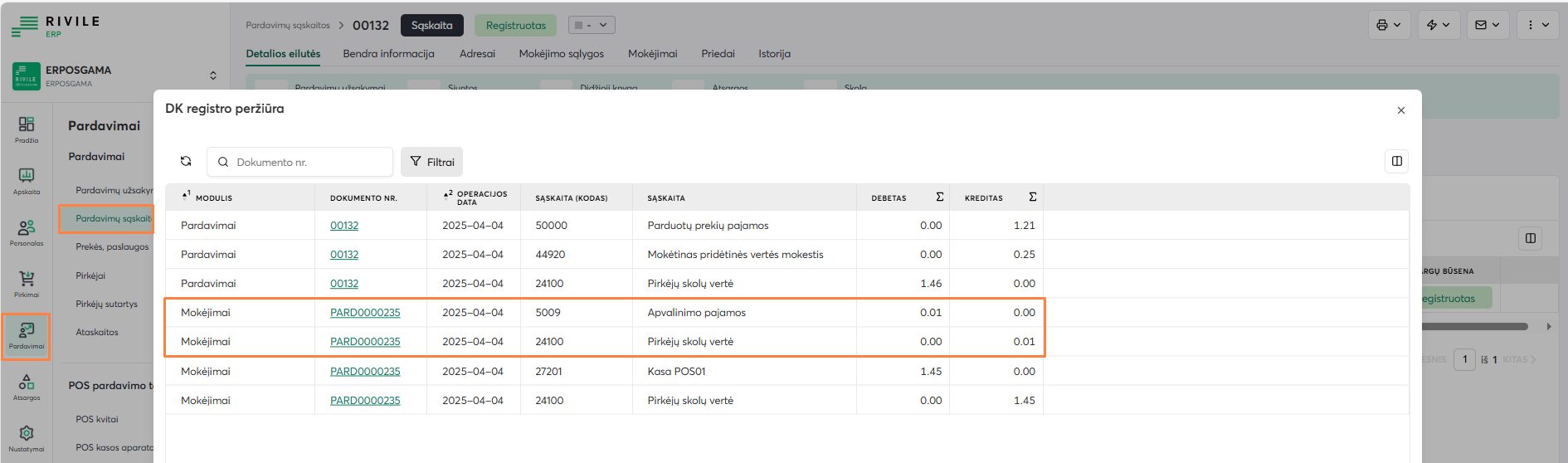The height and width of the screenshot is (463, 1568).
Task: Switch to the Bendra informacija tab
Action: 388,54
